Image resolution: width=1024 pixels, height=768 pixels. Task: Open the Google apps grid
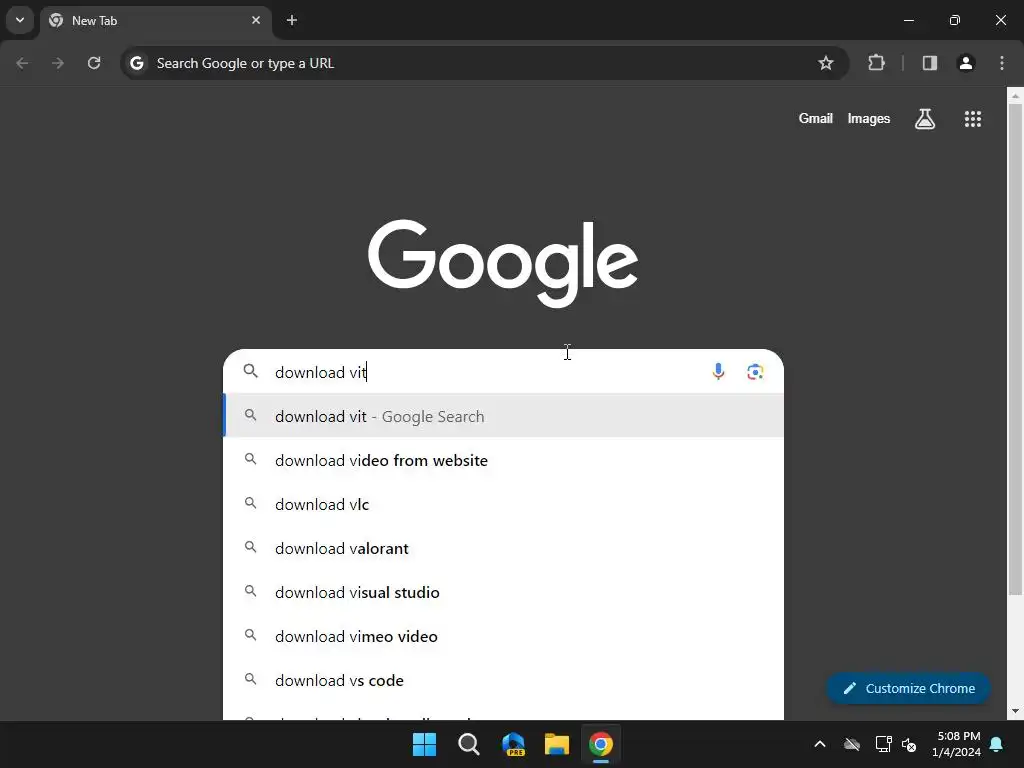tap(973, 119)
